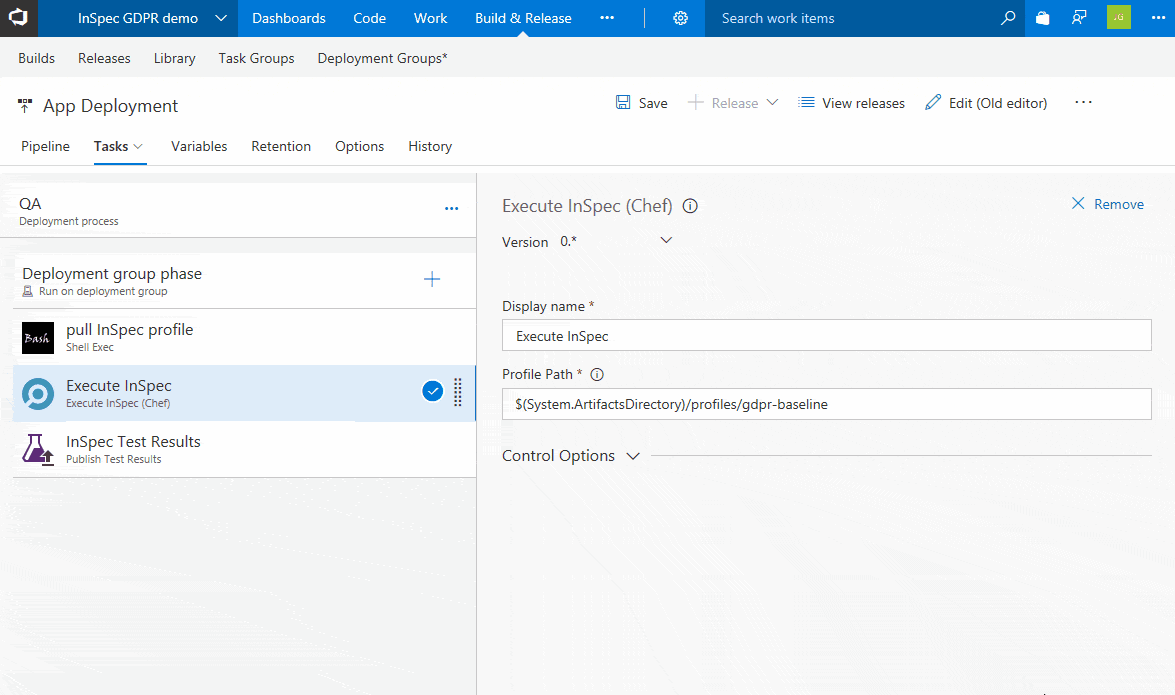Click Remove to delete the task
This screenshot has height=695, width=1175.
coord(1107,204)
